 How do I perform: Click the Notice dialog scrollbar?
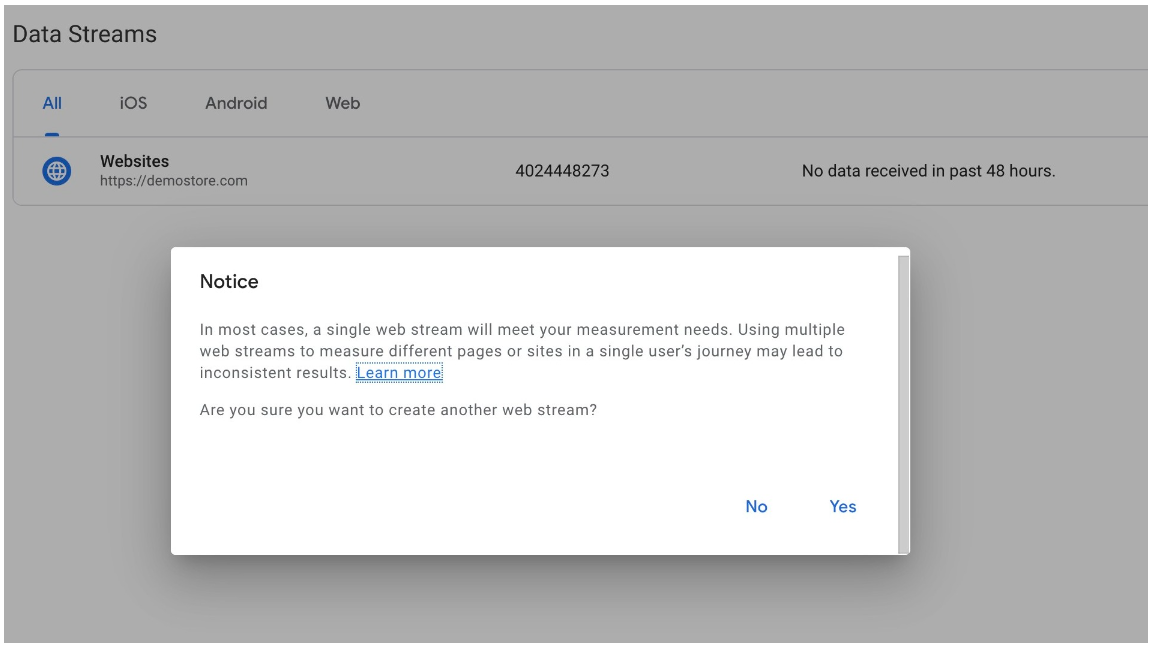[903, 400]
